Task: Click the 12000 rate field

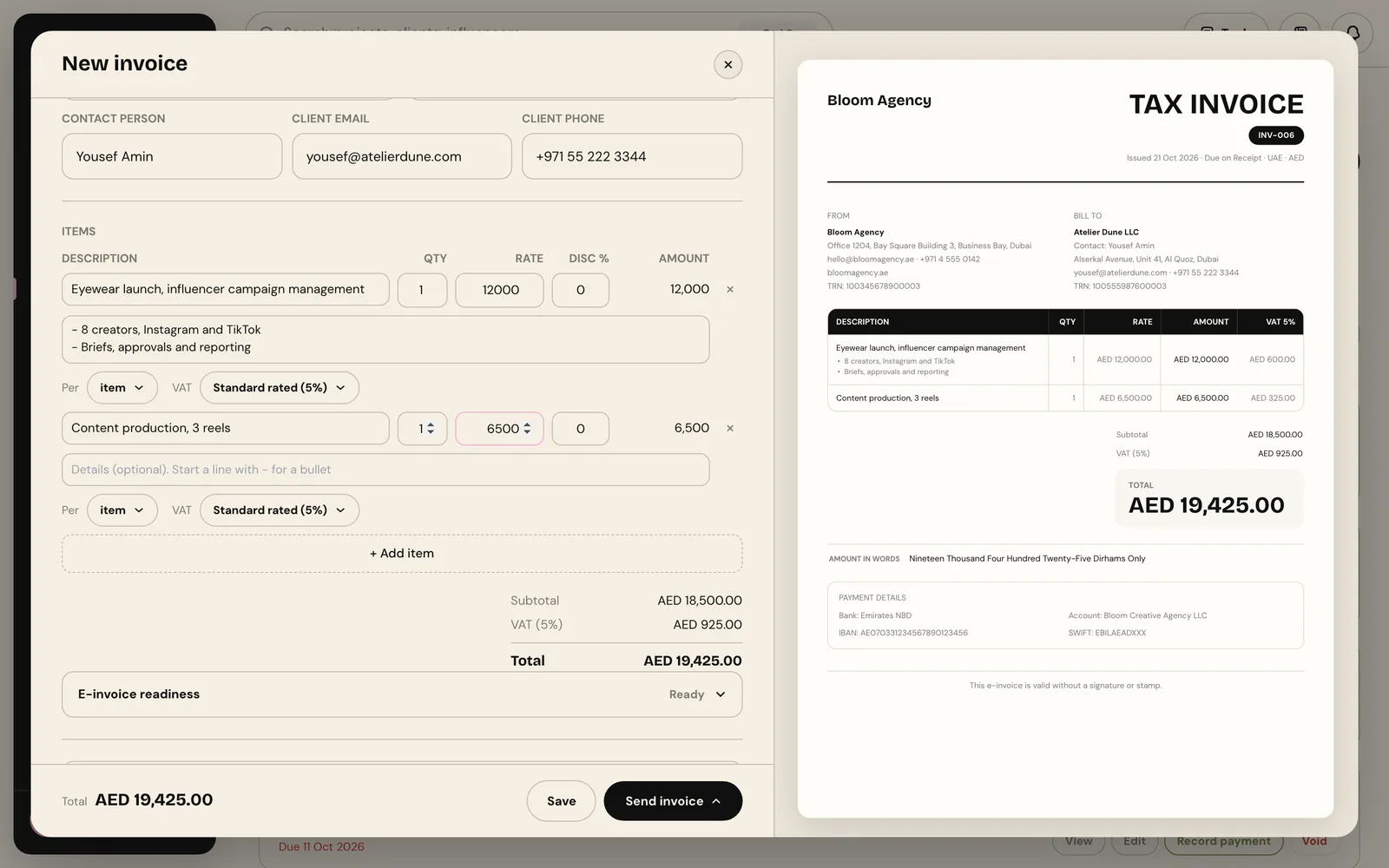Action: pyautogui.click(x=500, y=290)
